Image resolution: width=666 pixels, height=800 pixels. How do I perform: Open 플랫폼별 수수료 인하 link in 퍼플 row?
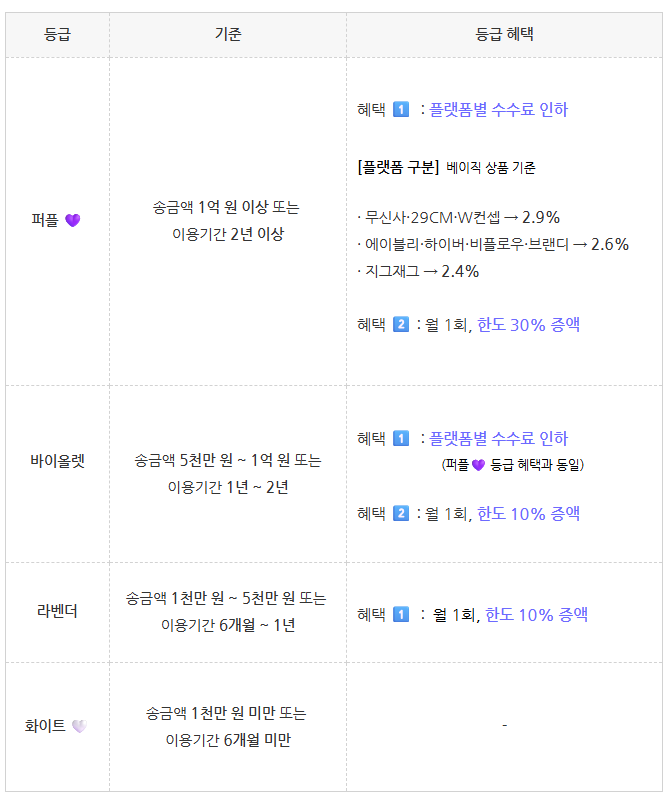coord(498,110)
